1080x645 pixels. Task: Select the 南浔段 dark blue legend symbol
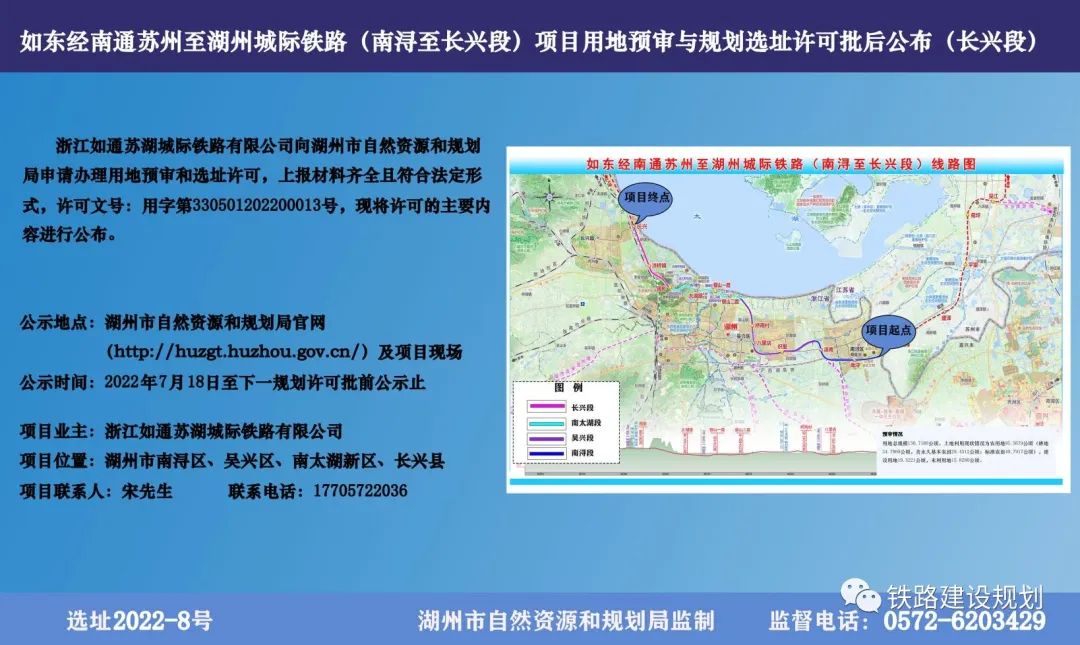pyautogui.click(x=547, y=454)
